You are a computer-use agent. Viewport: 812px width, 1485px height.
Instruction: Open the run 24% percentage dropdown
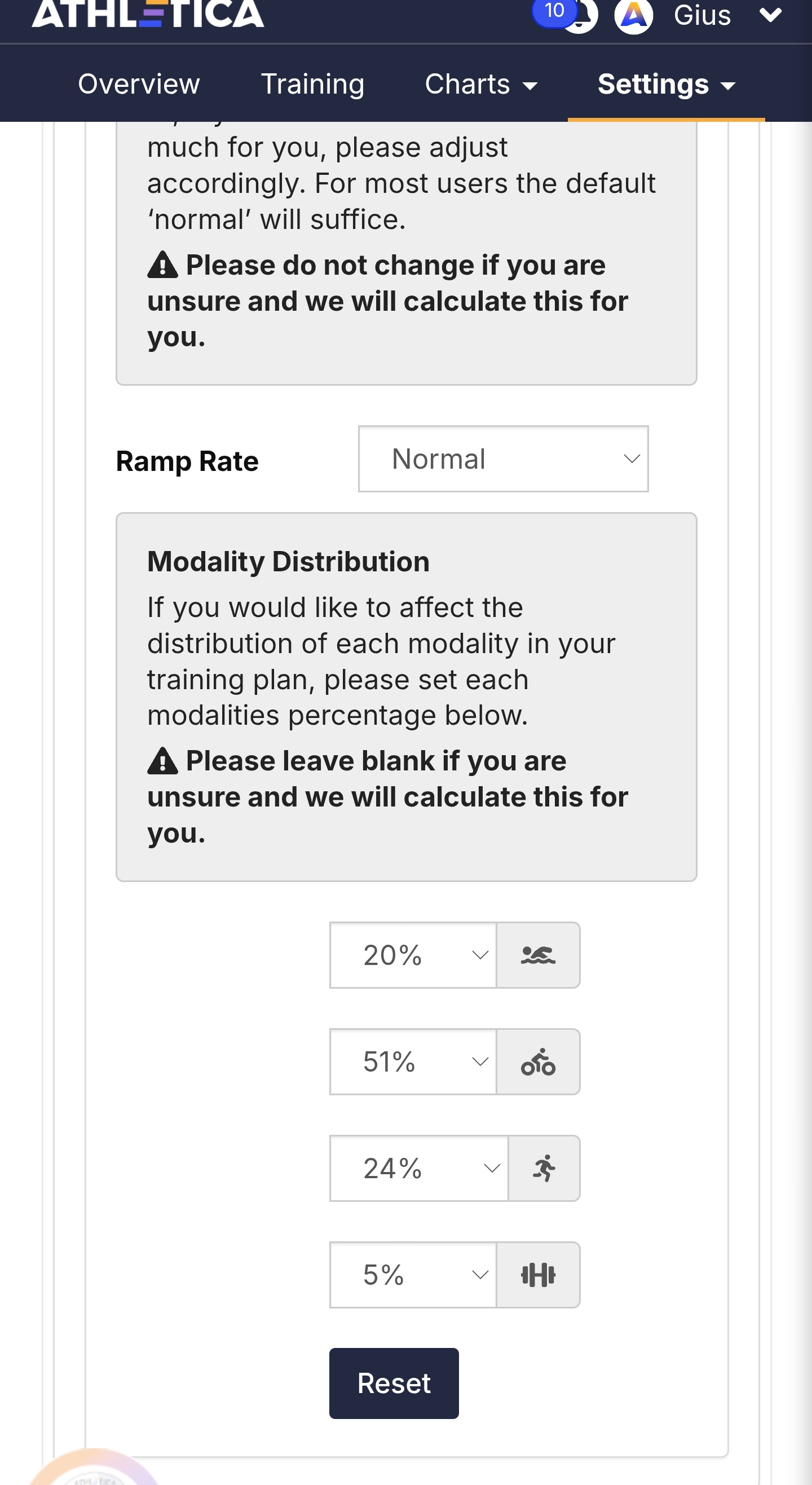(x=419, y=1168)
